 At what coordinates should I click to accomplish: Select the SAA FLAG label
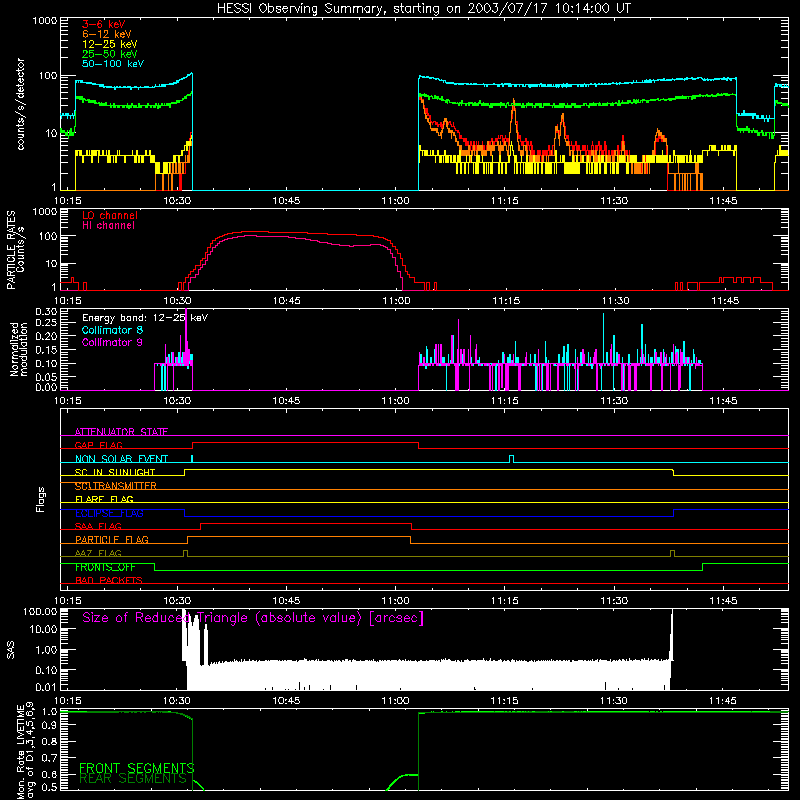pos(98,526)
